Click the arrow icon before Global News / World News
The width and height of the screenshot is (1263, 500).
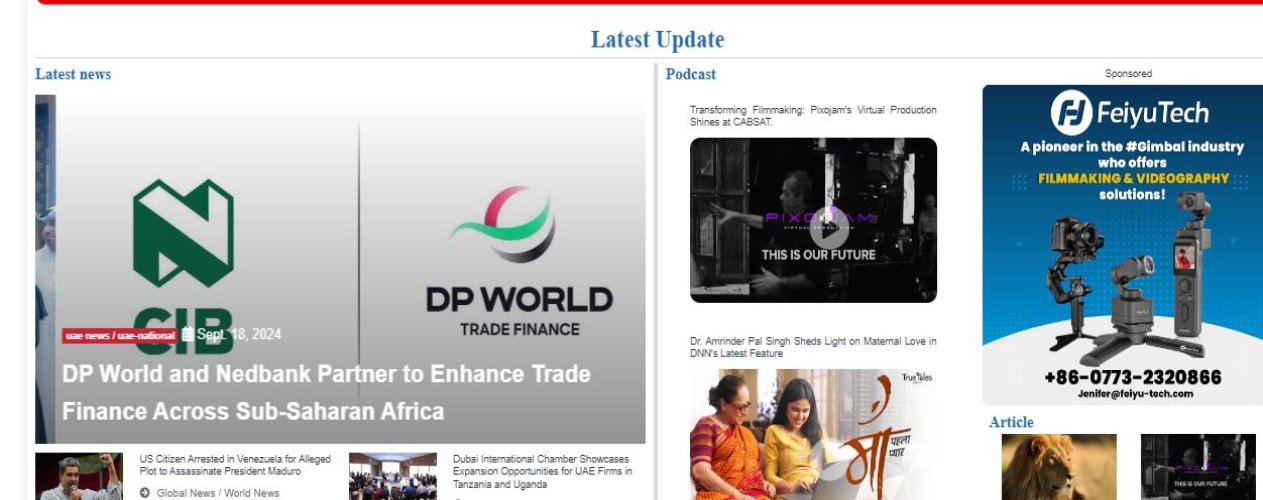pyautogui.click(x=145, y=493)
